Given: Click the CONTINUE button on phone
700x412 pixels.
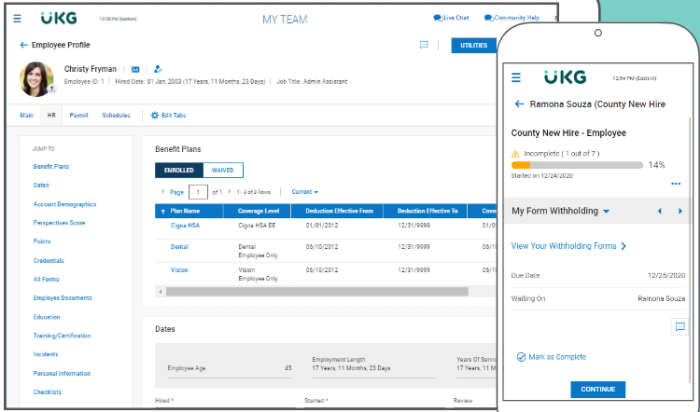Looking at the screenshot, I should coord(598,389).
